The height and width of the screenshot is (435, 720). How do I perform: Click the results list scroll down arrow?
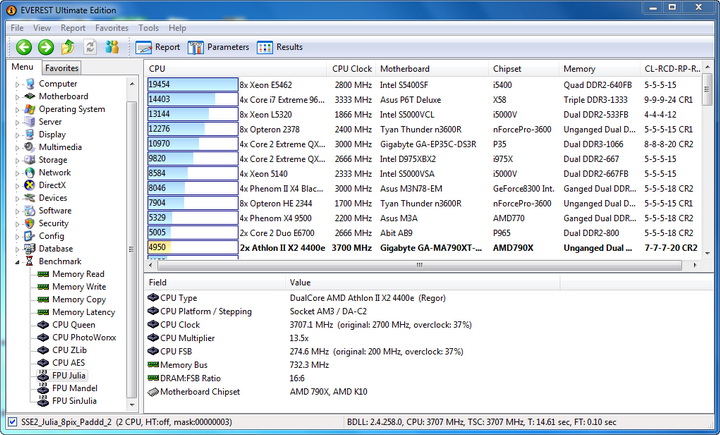[707, 253]
